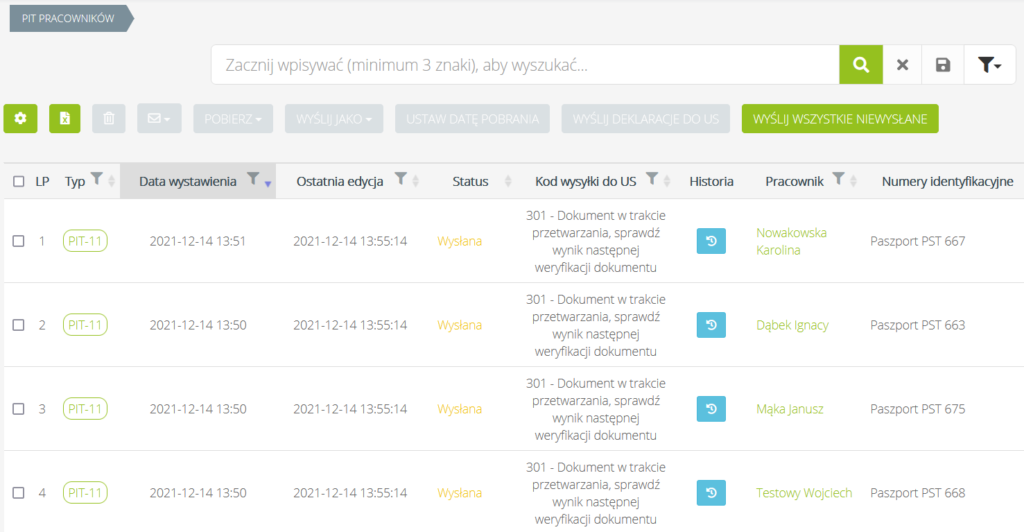Check the checkbox for row 1
Viewport: 1024px width, 532px height.
pos(19,241)
